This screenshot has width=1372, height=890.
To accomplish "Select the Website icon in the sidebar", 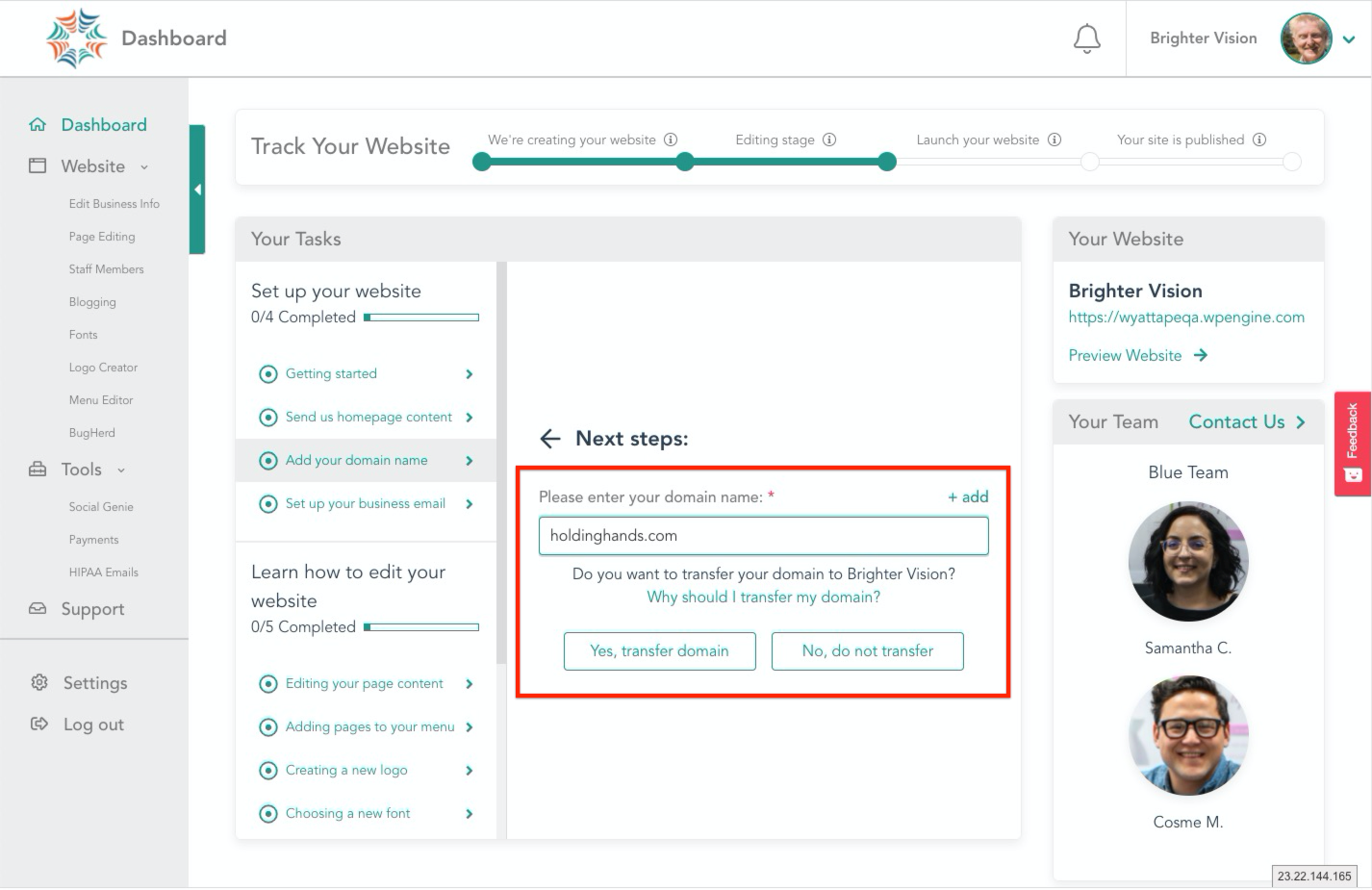I will click(x=38, y=165).
